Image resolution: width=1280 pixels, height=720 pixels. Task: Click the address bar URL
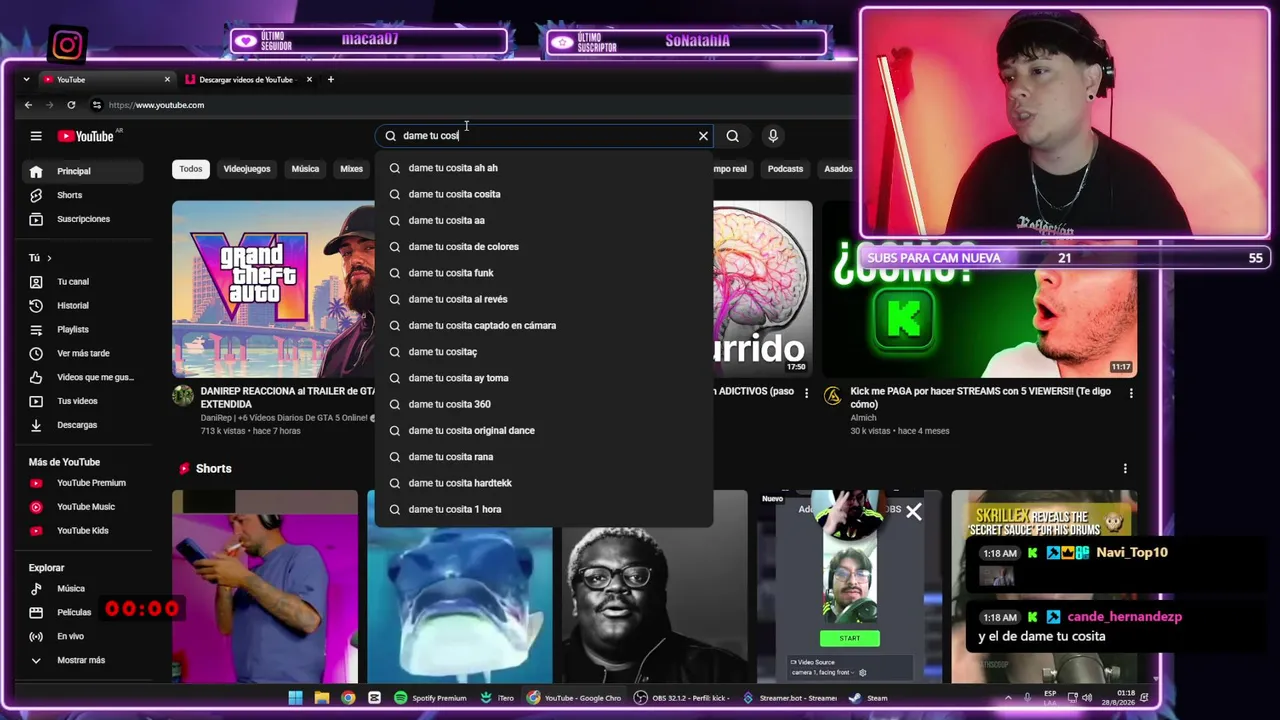pos(156,105)
